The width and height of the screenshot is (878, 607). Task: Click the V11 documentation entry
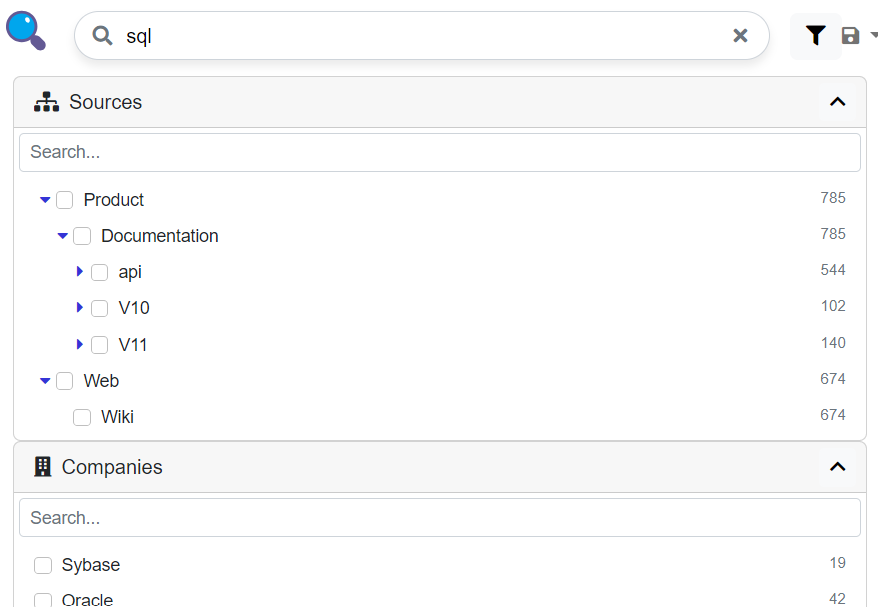133,344
